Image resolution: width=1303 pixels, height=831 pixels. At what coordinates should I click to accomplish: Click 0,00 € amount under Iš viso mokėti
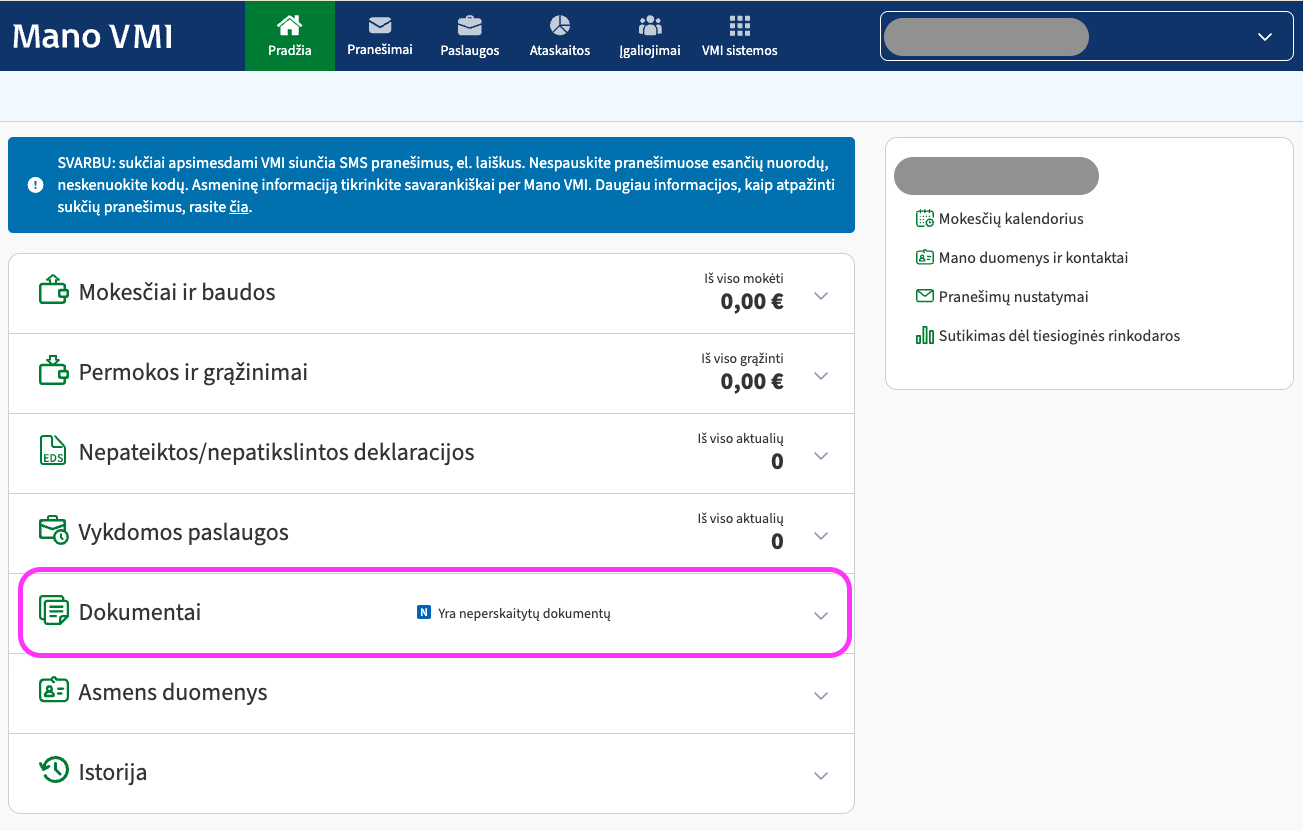coord(752,301)
